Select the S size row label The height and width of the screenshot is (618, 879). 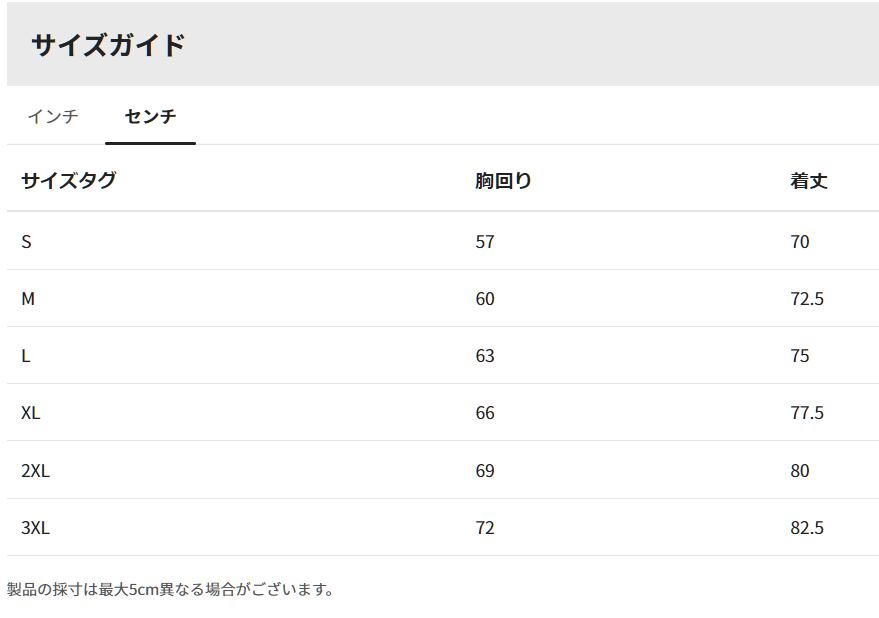click(26, 241)
